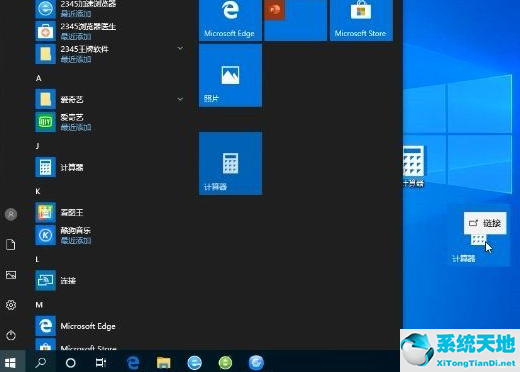This screenshot has height=372, width=520.
Task: Open the 爱奇艺 folder icon under A
Action: point(45,99)
